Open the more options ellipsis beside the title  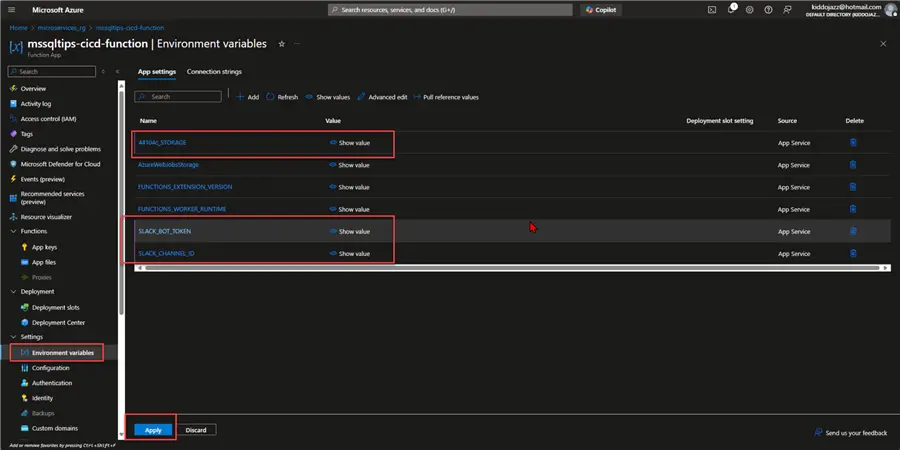297,44
